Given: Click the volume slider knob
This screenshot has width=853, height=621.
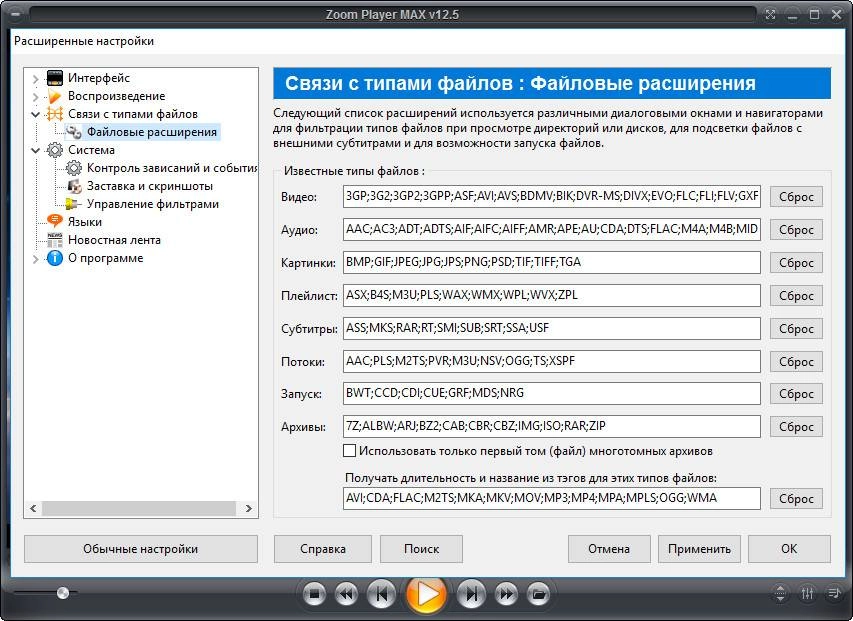Looking at the screenshot, I should 63,592.
